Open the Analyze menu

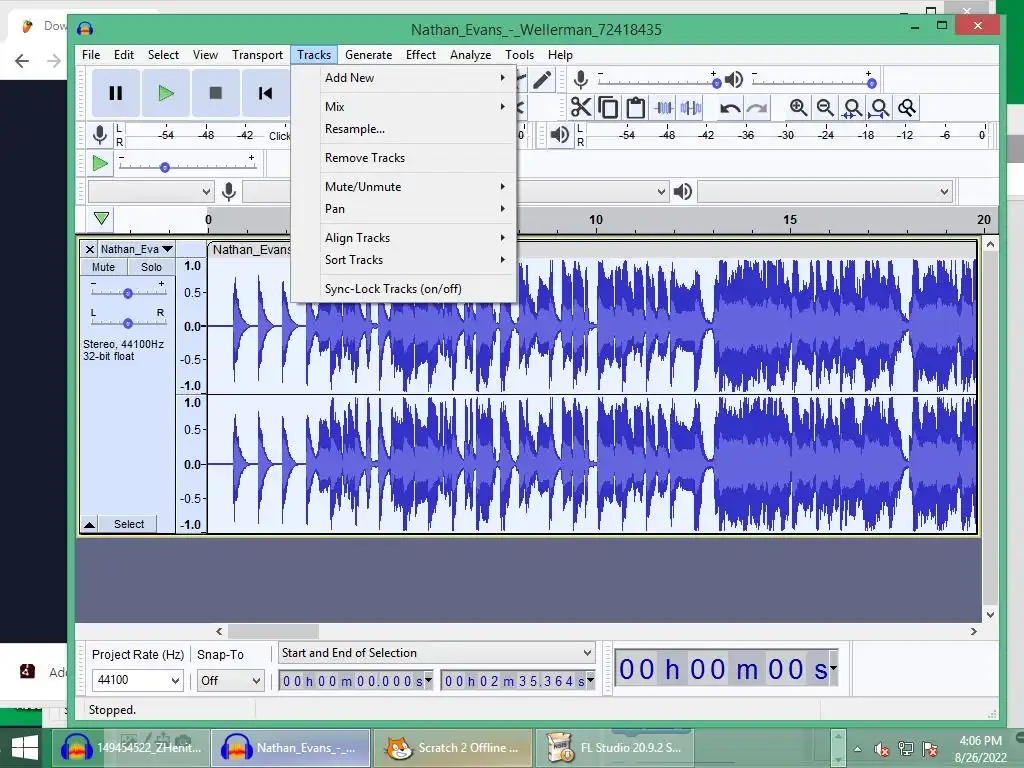[470, 55]
